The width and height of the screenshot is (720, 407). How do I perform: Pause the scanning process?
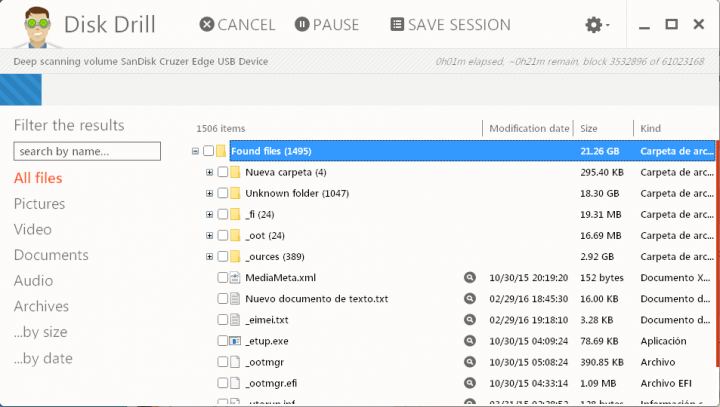click(326, 24)
